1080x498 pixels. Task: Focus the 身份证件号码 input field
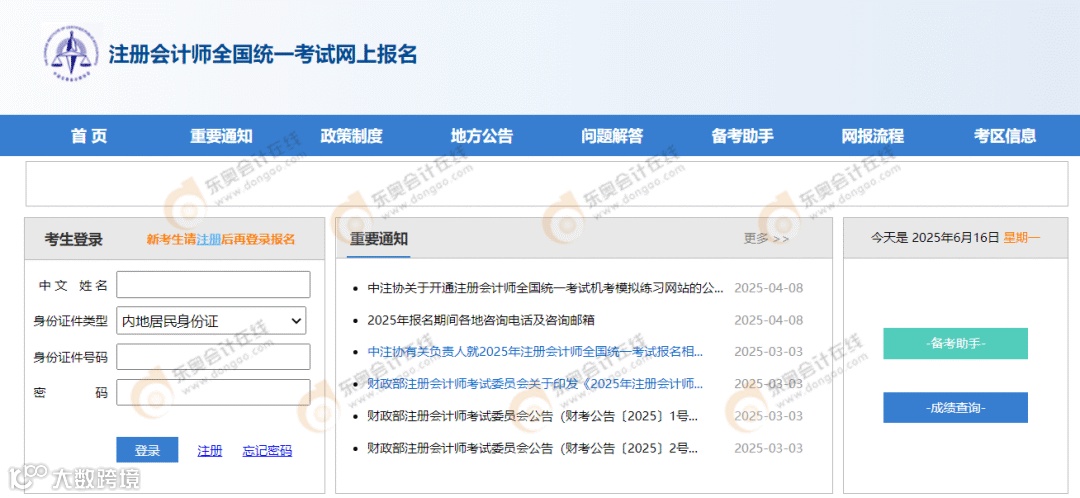tap(214, 357)
